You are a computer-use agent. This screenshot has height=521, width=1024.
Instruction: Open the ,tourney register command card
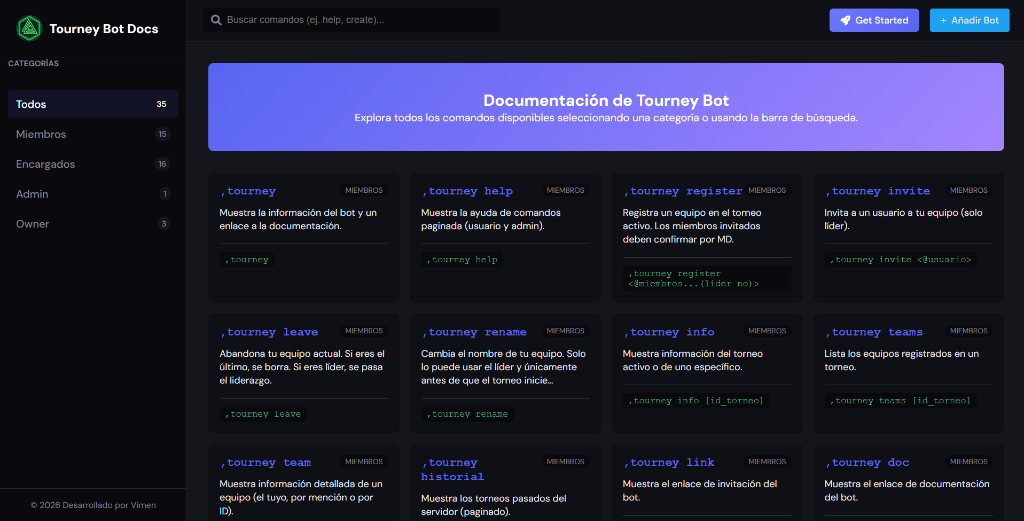click(x=707, y=238)
